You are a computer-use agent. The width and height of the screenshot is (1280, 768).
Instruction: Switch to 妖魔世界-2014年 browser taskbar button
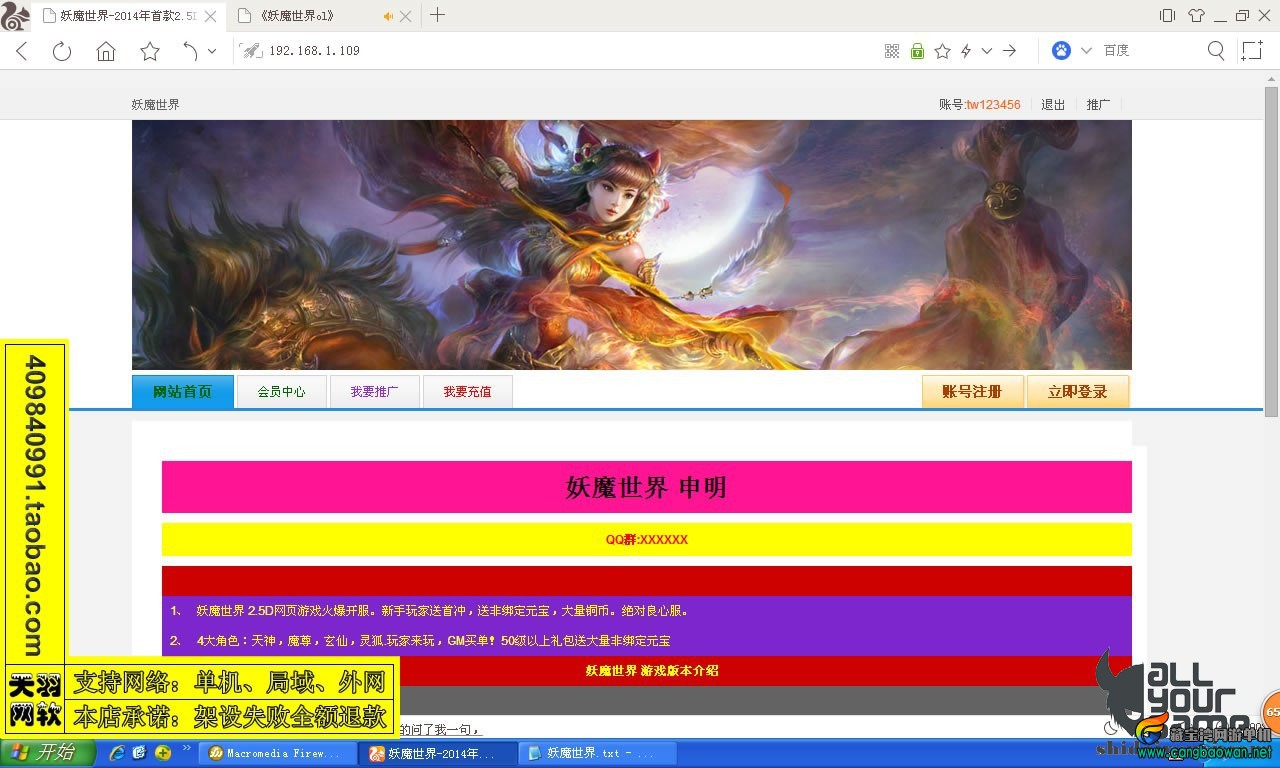438,753
